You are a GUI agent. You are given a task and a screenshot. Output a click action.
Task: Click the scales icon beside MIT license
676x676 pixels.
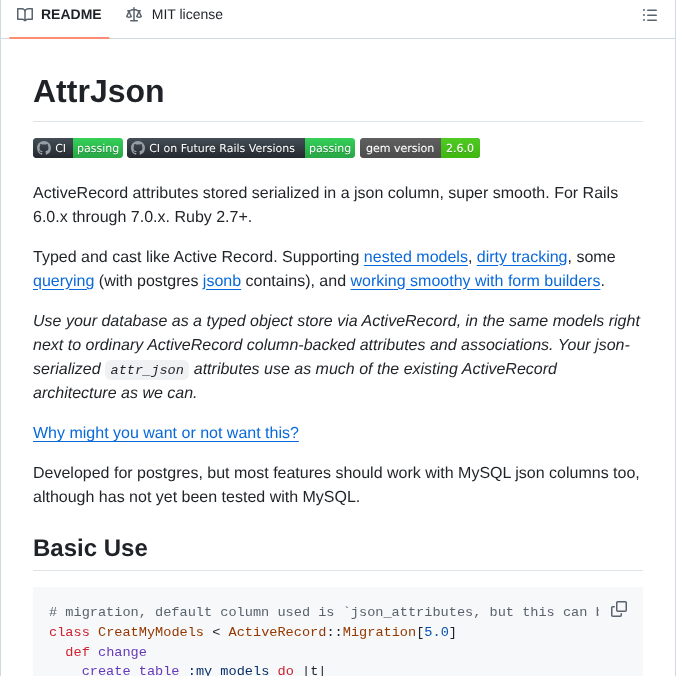(134, 15)
